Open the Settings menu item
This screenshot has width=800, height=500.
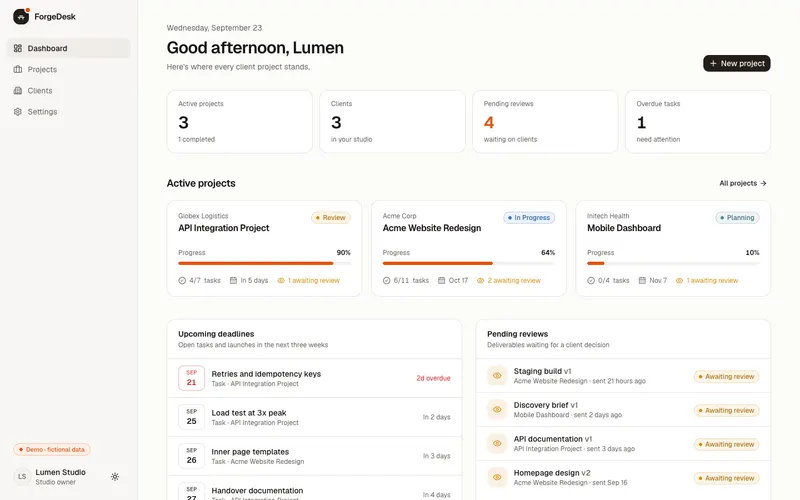(x=68, y=111)
